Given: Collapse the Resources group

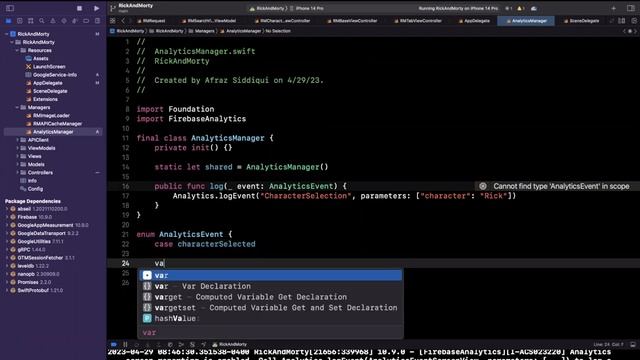Looking at the screenshot, I should [17, 50].
